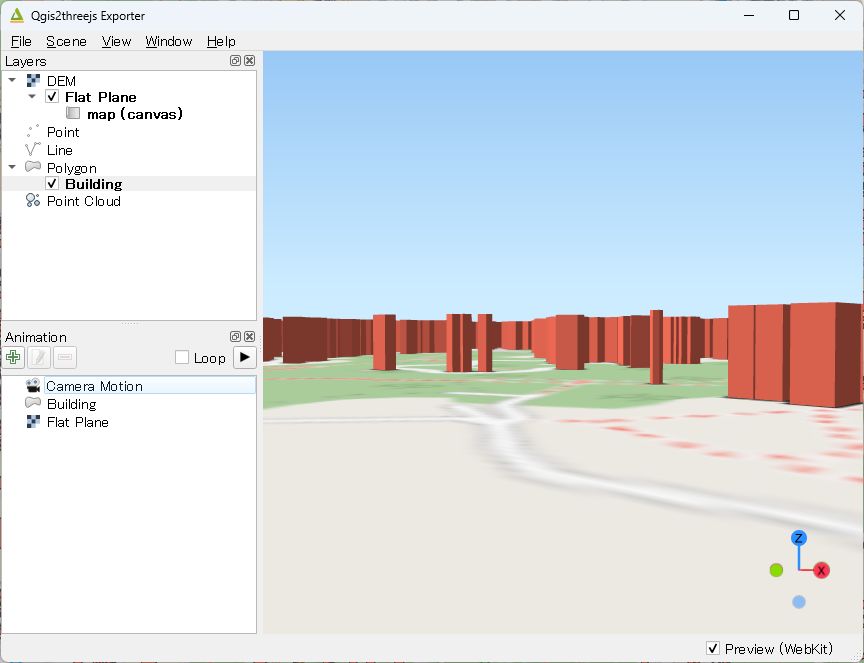Open the View menu
The image size is (864, 663).
tap(116, 41)
